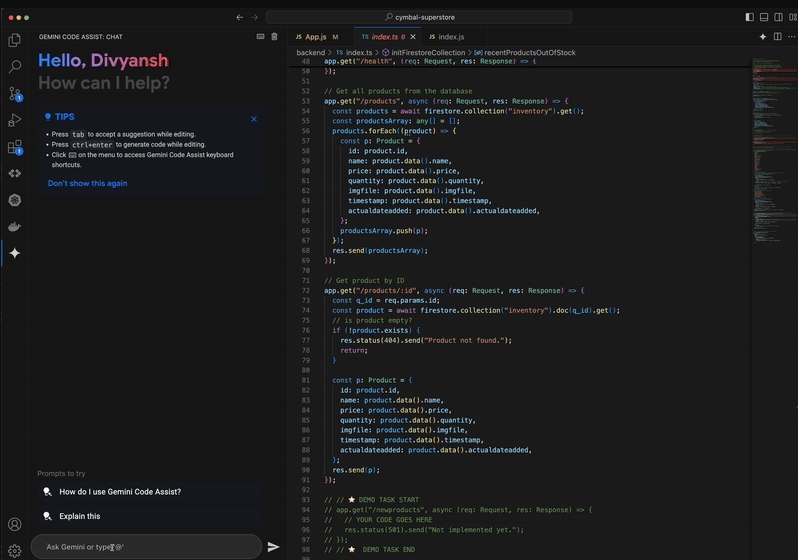Open the Explorer view in activity bar
798x560 pixels.
(15, 40)
